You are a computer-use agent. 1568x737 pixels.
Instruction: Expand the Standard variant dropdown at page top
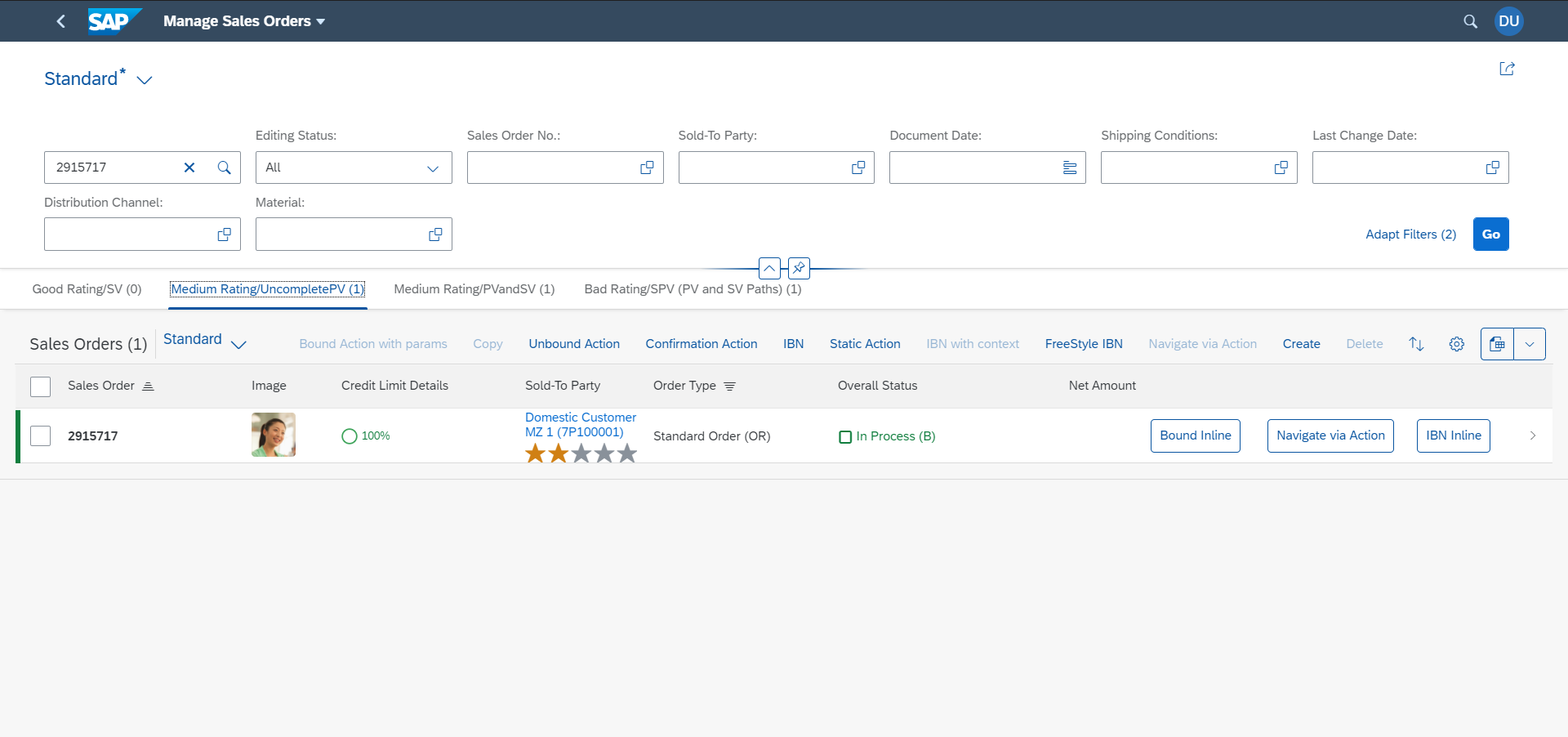point(145,80)
